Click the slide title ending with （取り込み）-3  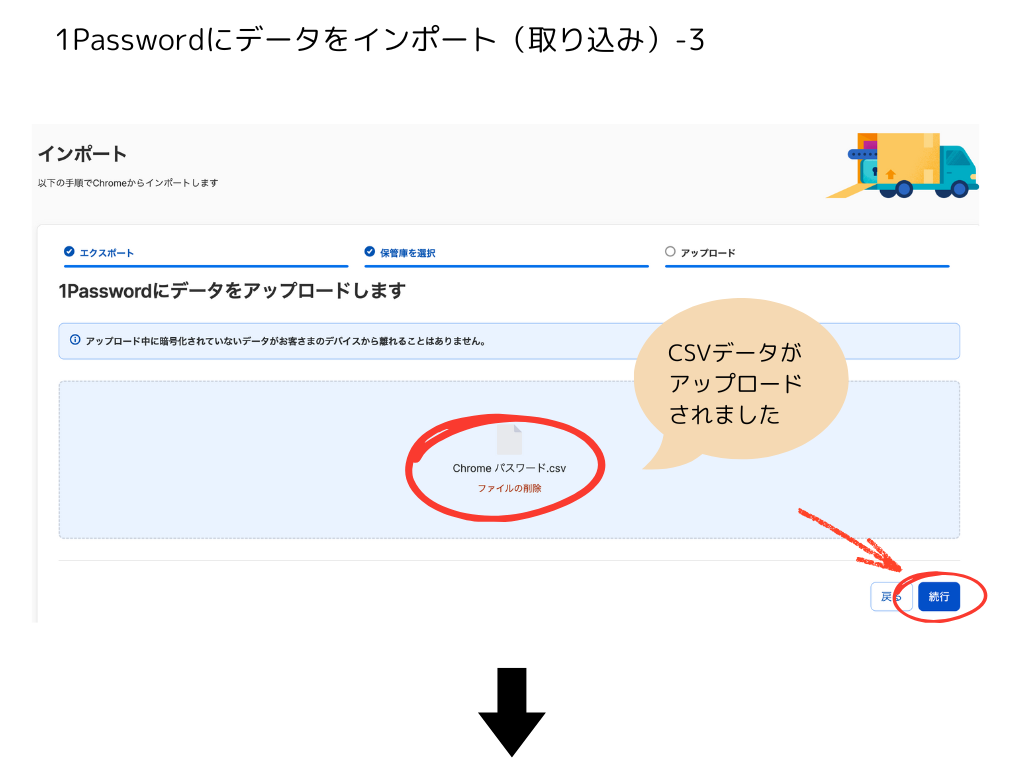click(x=380, y=40)
